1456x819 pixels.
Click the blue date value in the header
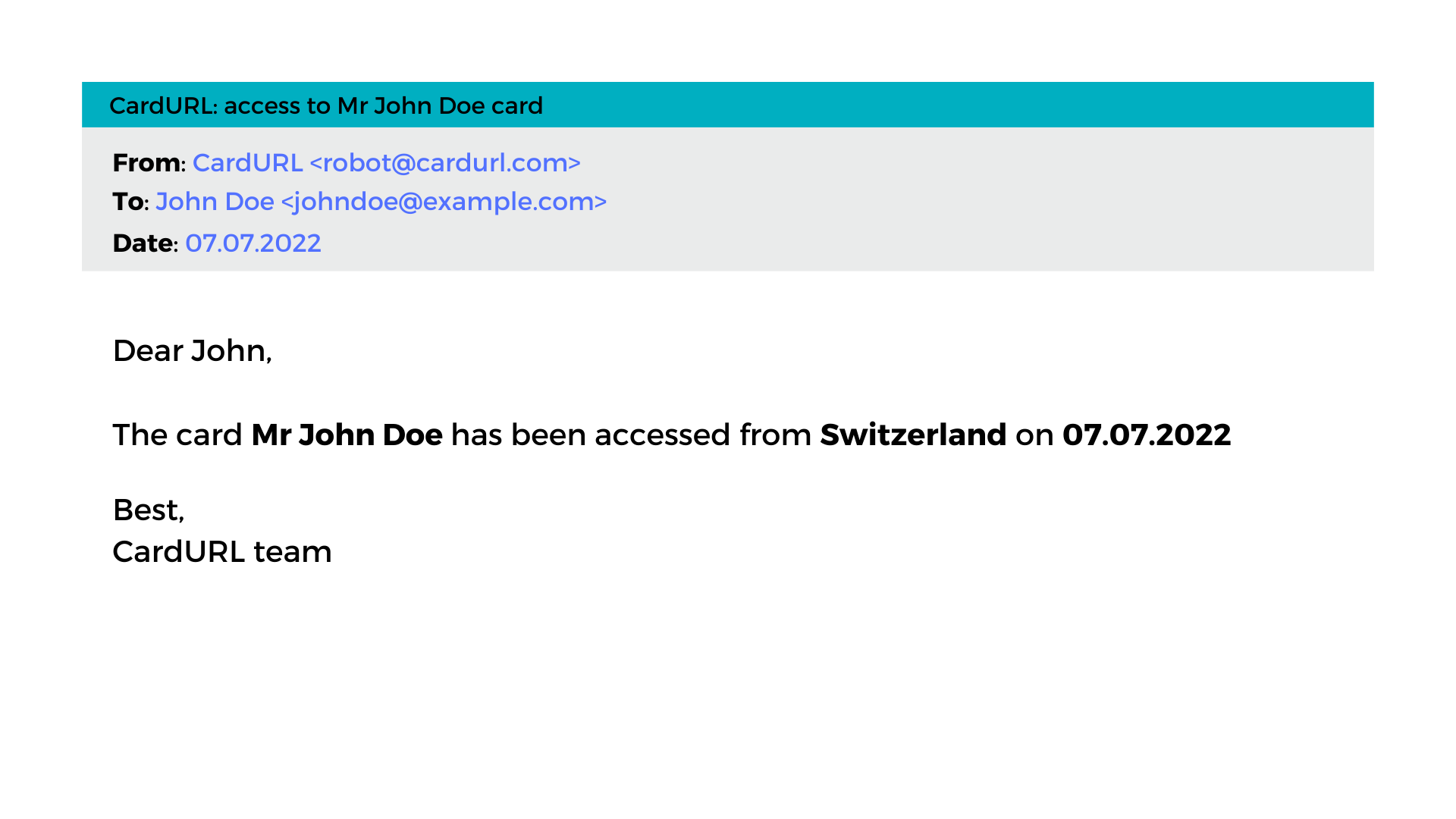coord(253,243)
